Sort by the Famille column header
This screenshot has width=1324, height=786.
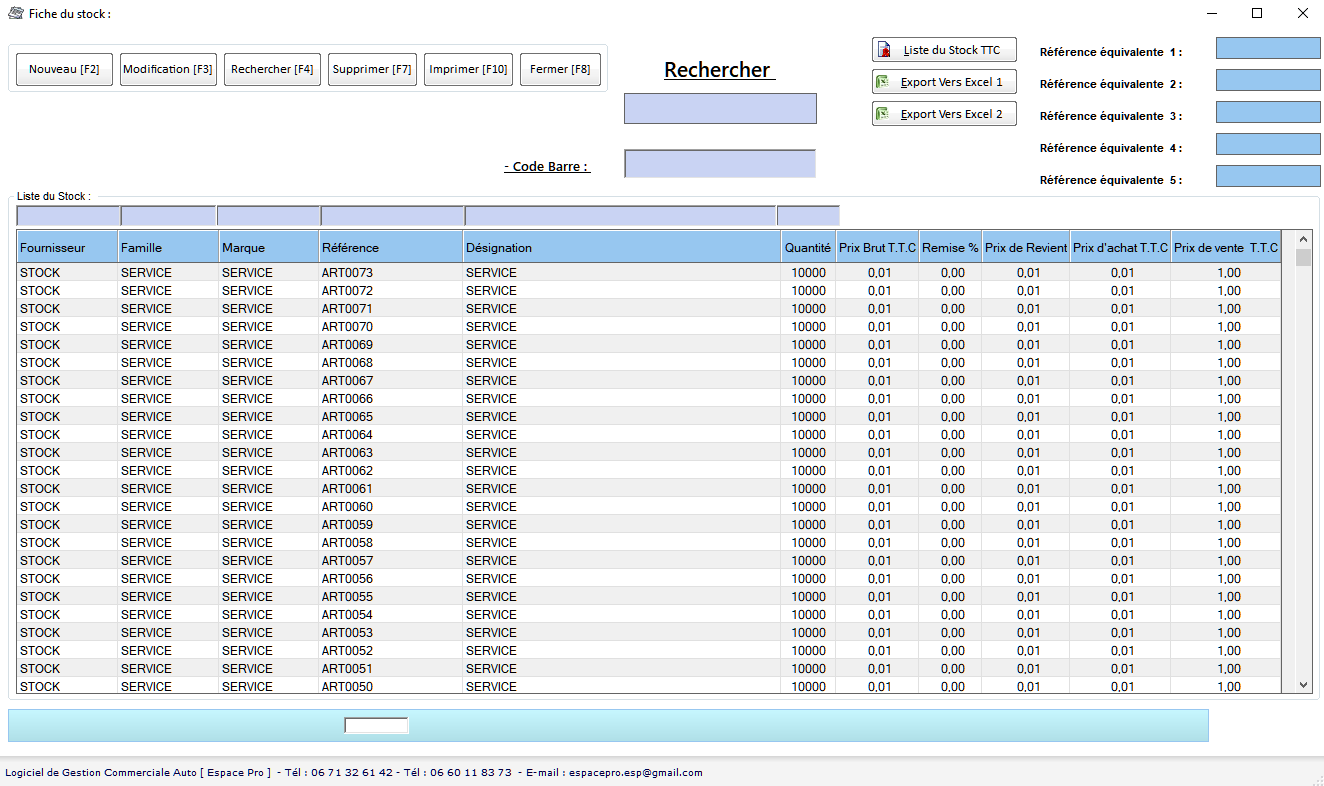[168, 248]
